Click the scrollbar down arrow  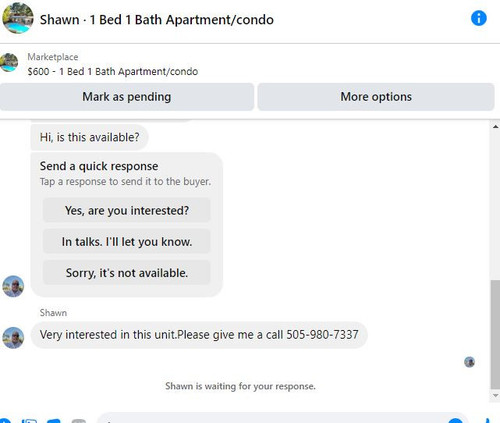495,395
